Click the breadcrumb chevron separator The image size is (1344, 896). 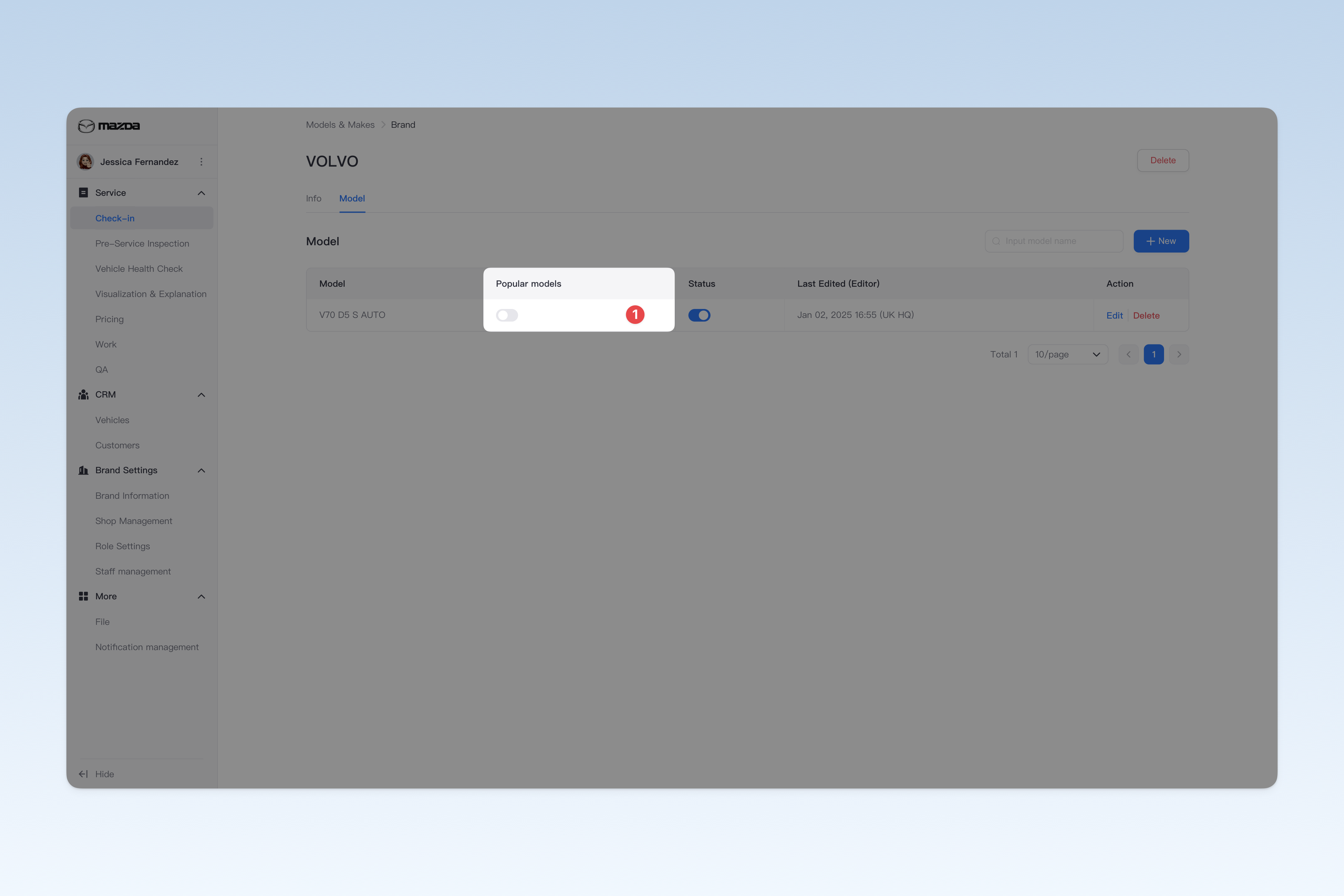click(383, 124)
